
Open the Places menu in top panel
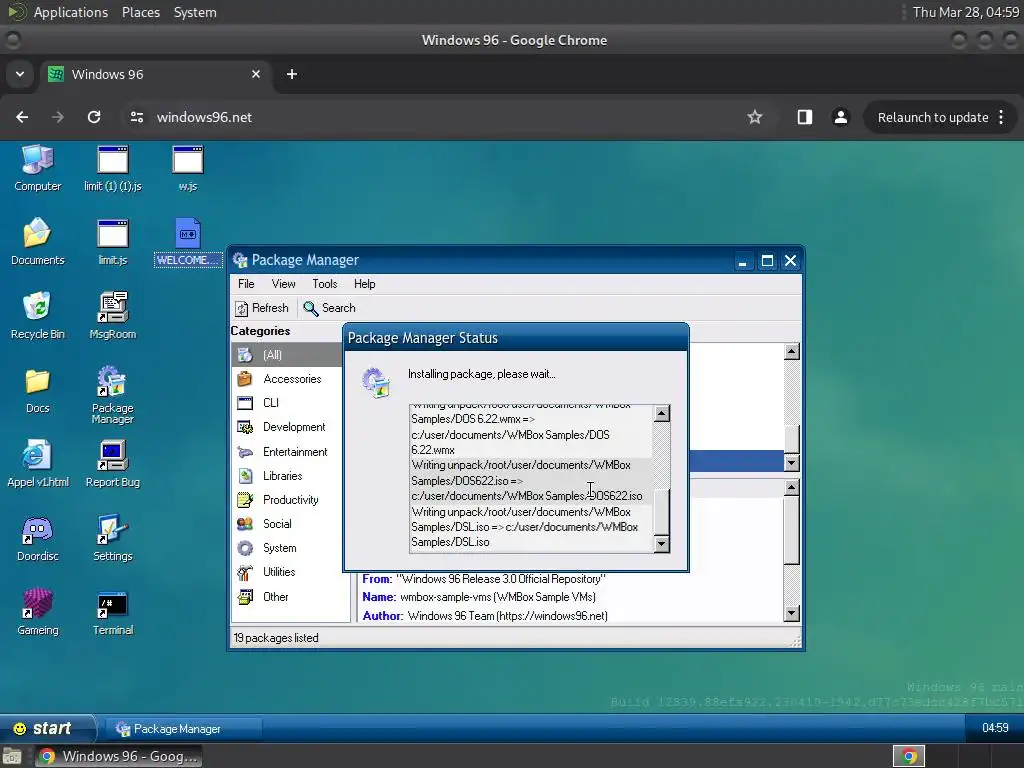pos(140,12)
